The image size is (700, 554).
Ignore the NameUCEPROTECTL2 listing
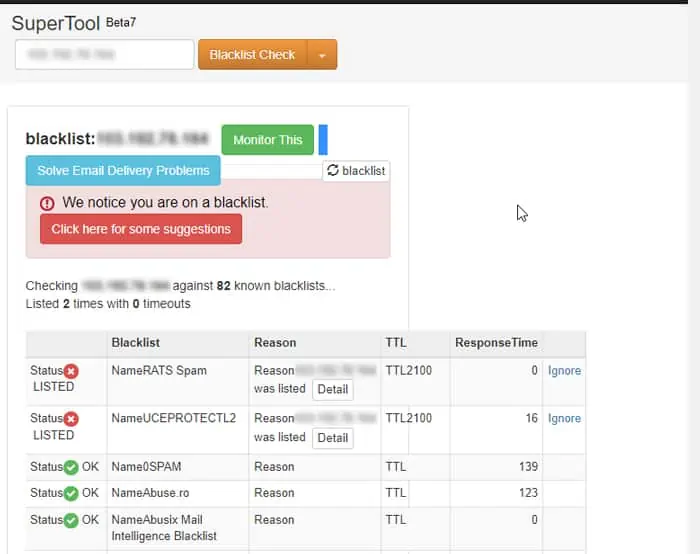(x=564, y=418)
